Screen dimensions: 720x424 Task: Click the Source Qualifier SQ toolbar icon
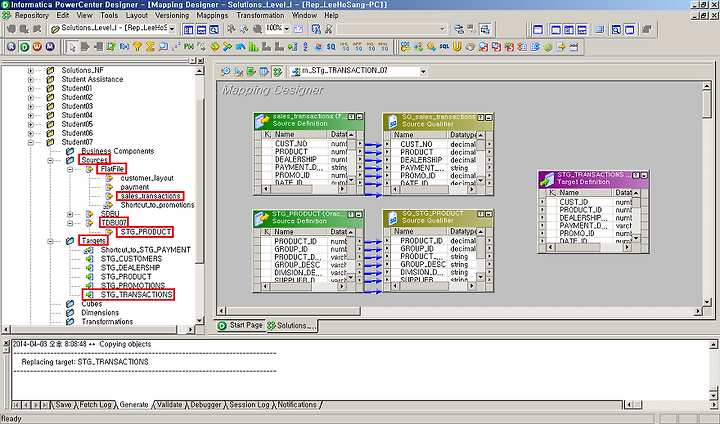(x=331, y=46)
